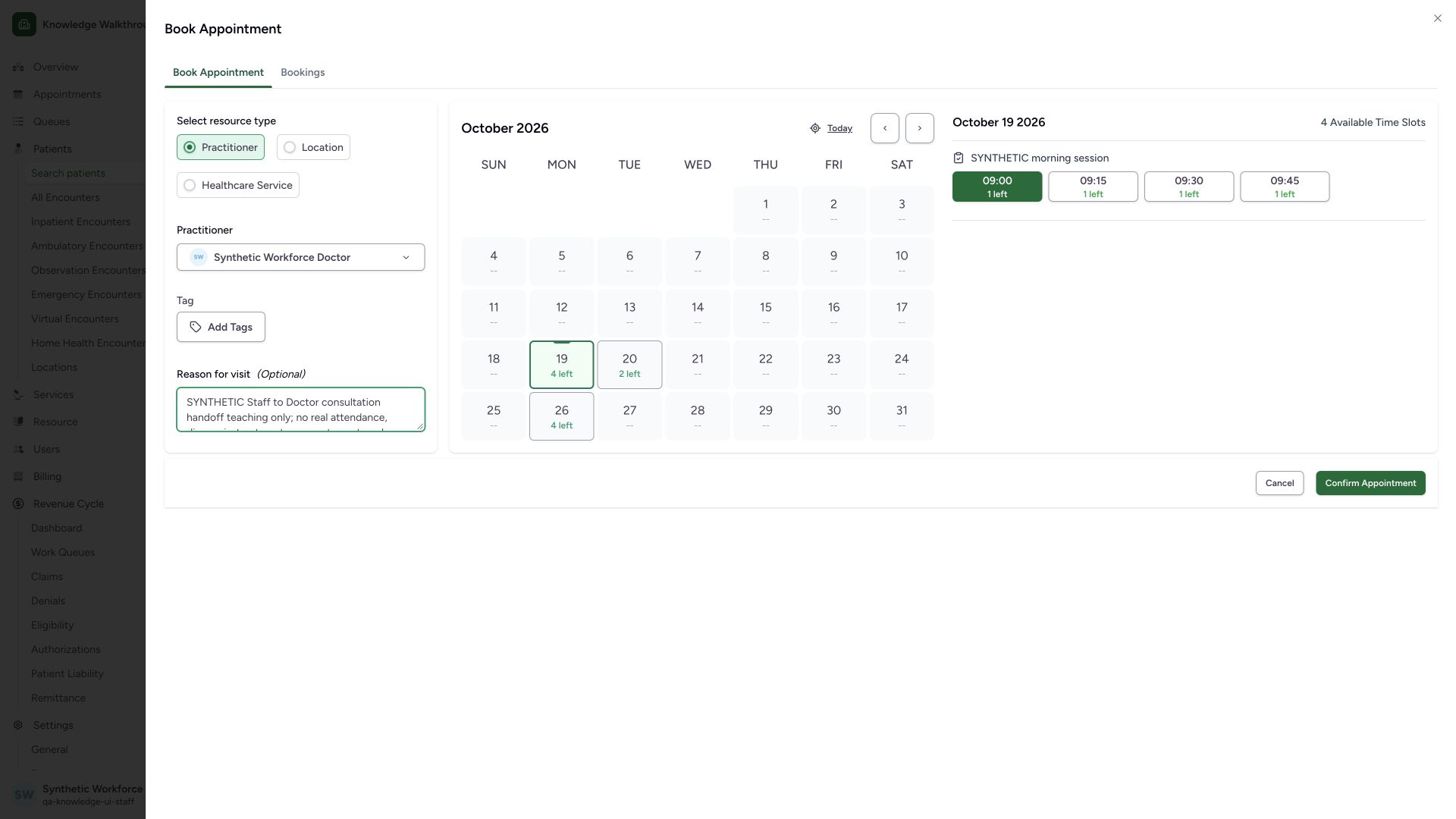1456x819 pixels.
Task: Click the clipboard icon beside SYNTHETIC morning session
Action: click(959, 158)
